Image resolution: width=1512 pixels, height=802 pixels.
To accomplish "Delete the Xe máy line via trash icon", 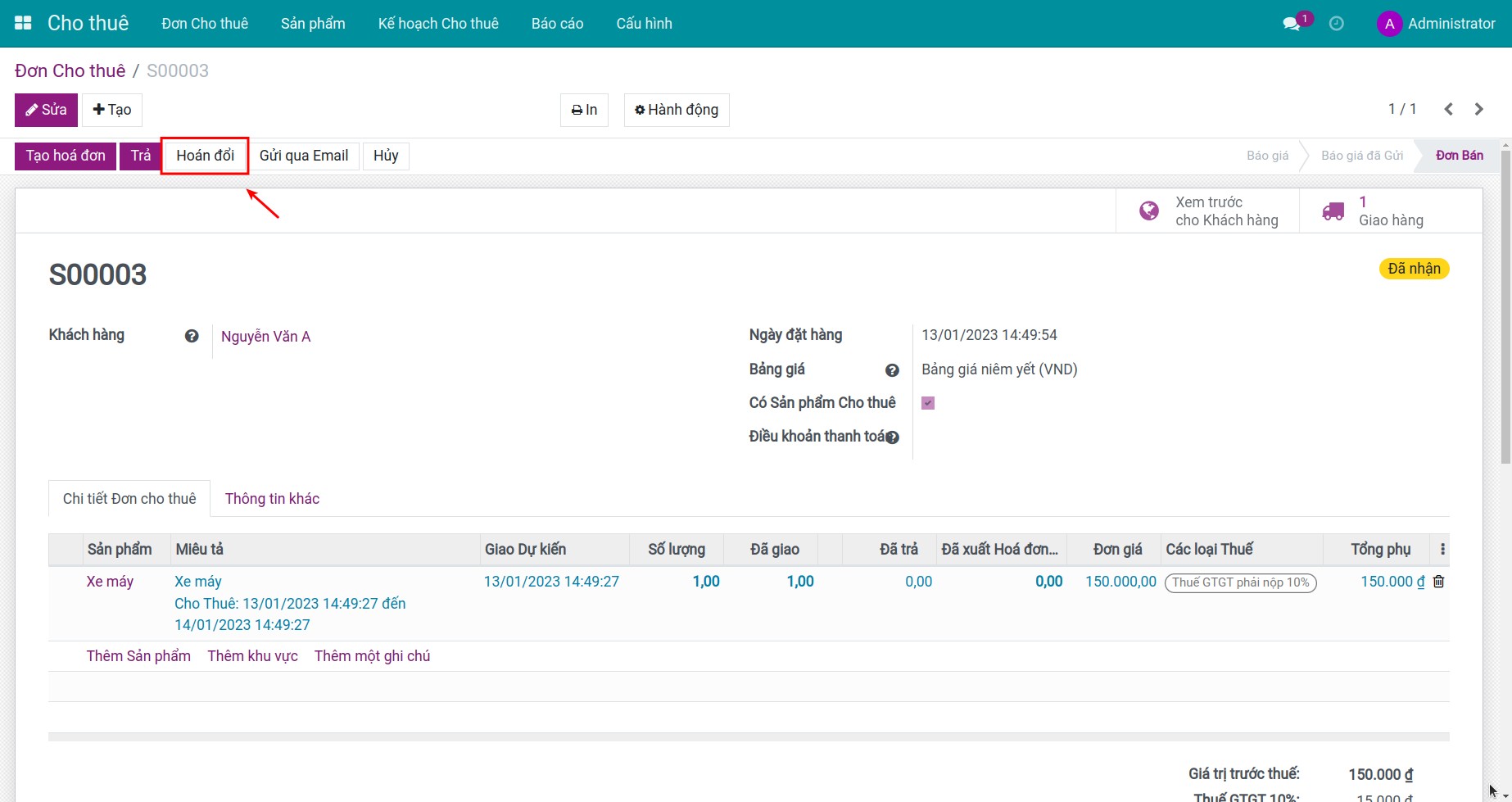I will 1438,582.
